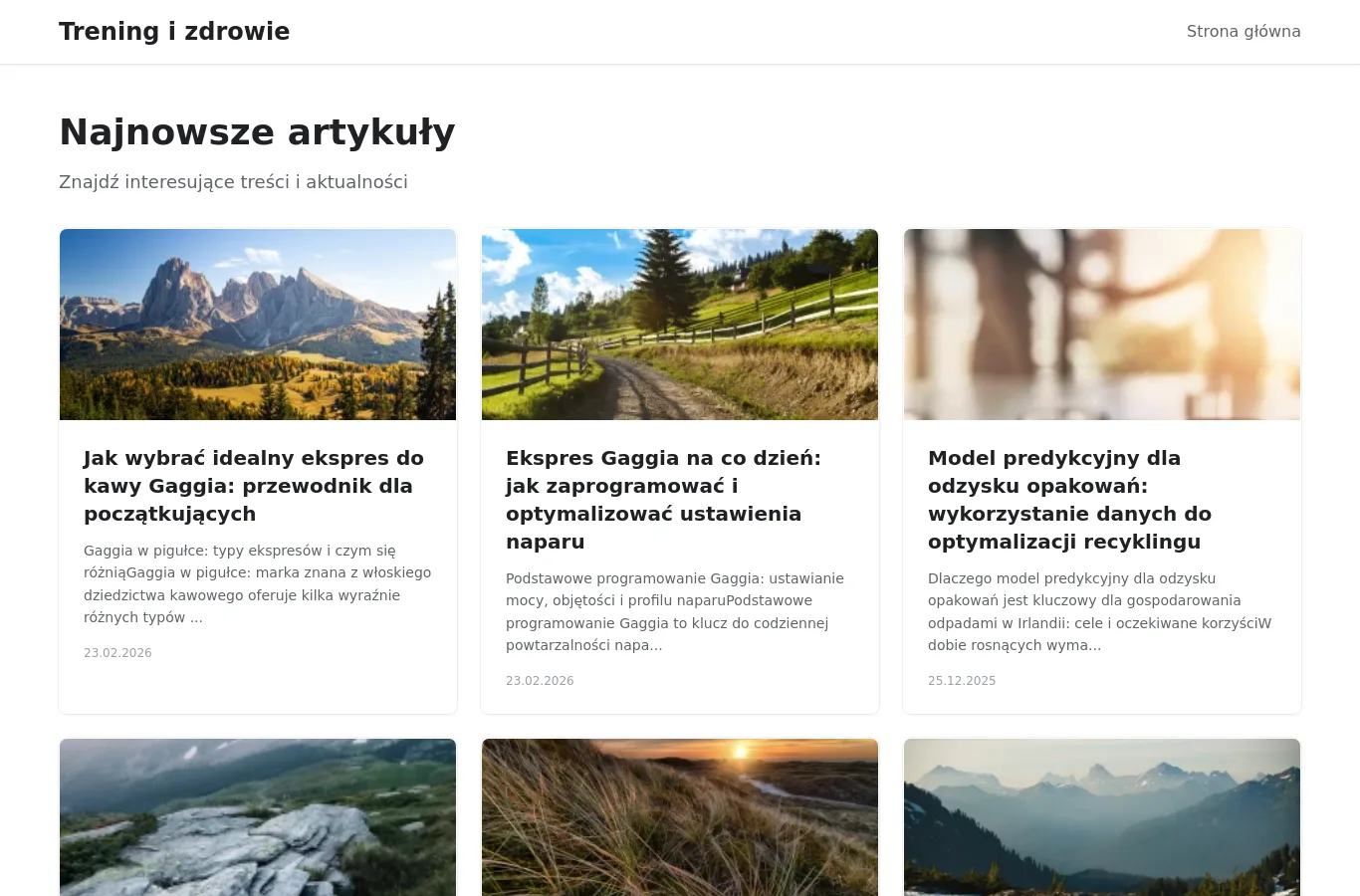The image size is (1360, 896).
Task: Click excerpt starting 'Dlaczego model predykcyjny dla odzysku'
Action: pos(1100,611)
